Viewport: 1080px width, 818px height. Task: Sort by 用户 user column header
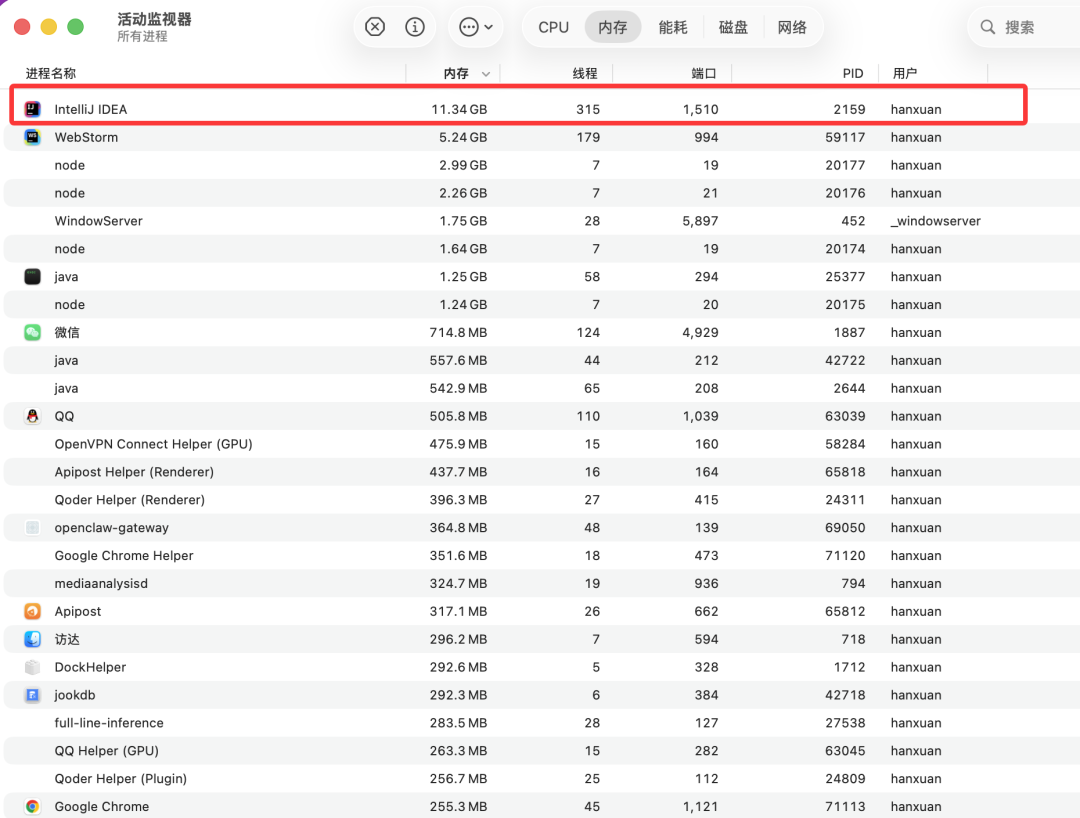pos(904,73)
